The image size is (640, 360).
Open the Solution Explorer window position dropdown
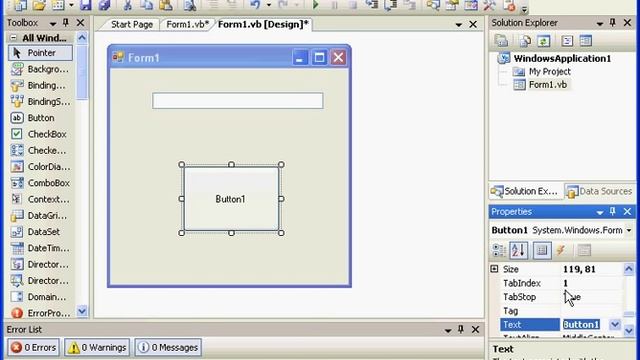[x=600, y=24]
